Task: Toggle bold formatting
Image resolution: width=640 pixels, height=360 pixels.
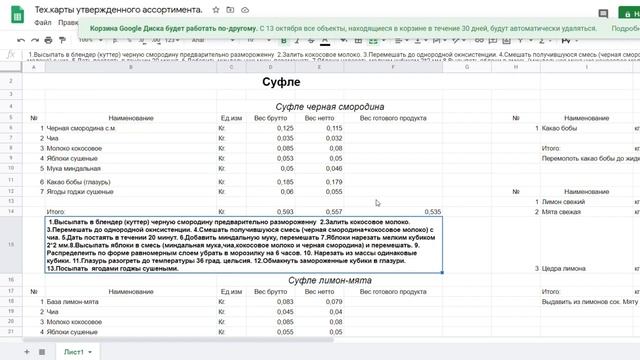Action: click(x=284, y=40)
